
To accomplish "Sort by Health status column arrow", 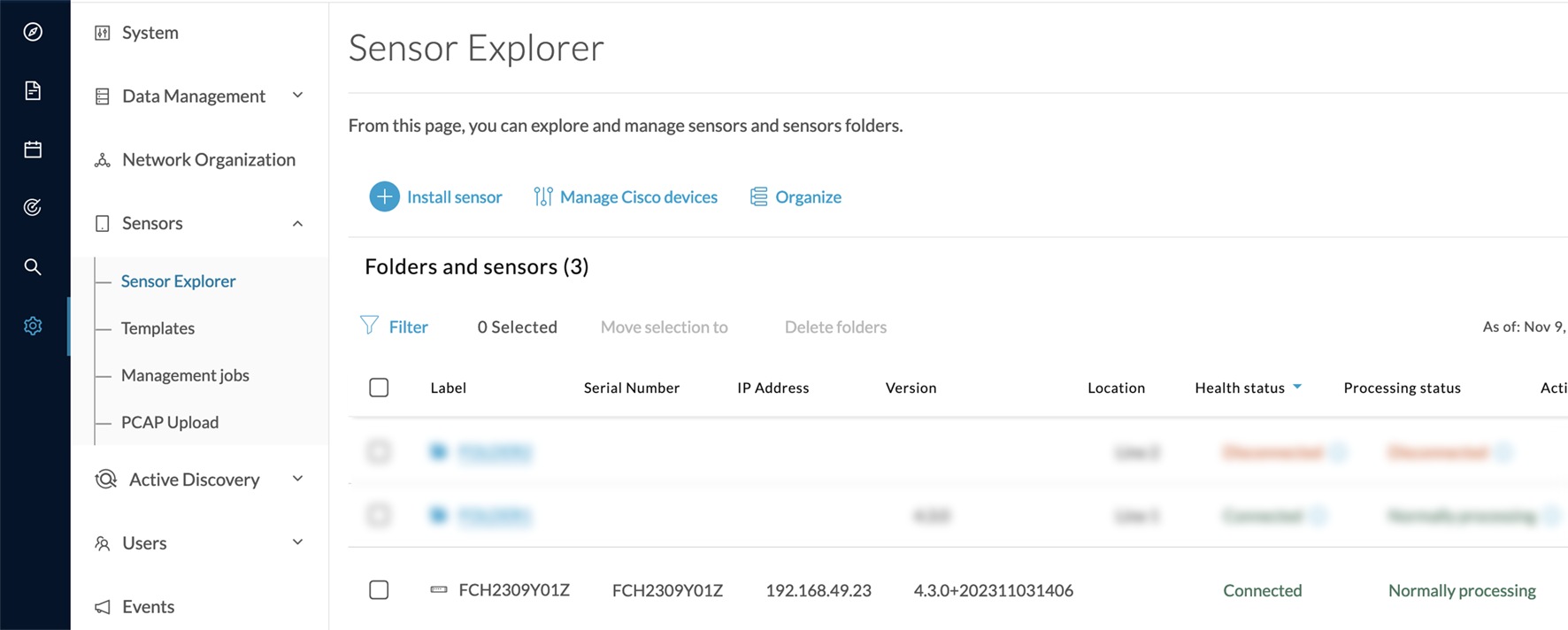I will tap(1297, 387).
